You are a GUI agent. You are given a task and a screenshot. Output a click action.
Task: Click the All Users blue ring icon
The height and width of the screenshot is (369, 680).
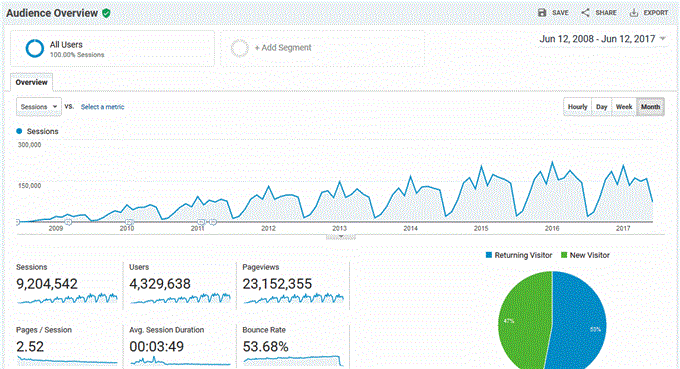point(34,48)
